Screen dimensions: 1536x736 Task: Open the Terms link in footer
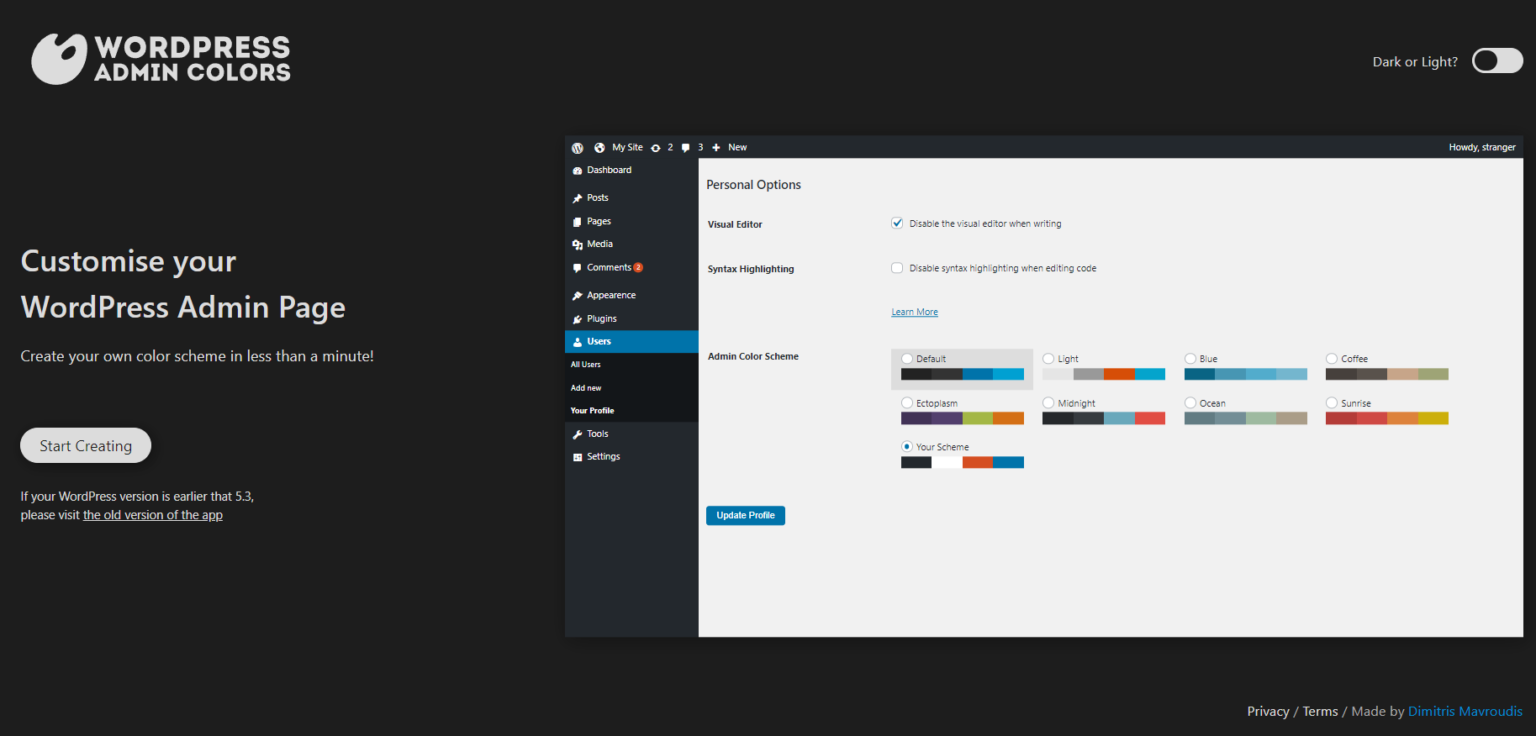tap(1320, 711)
